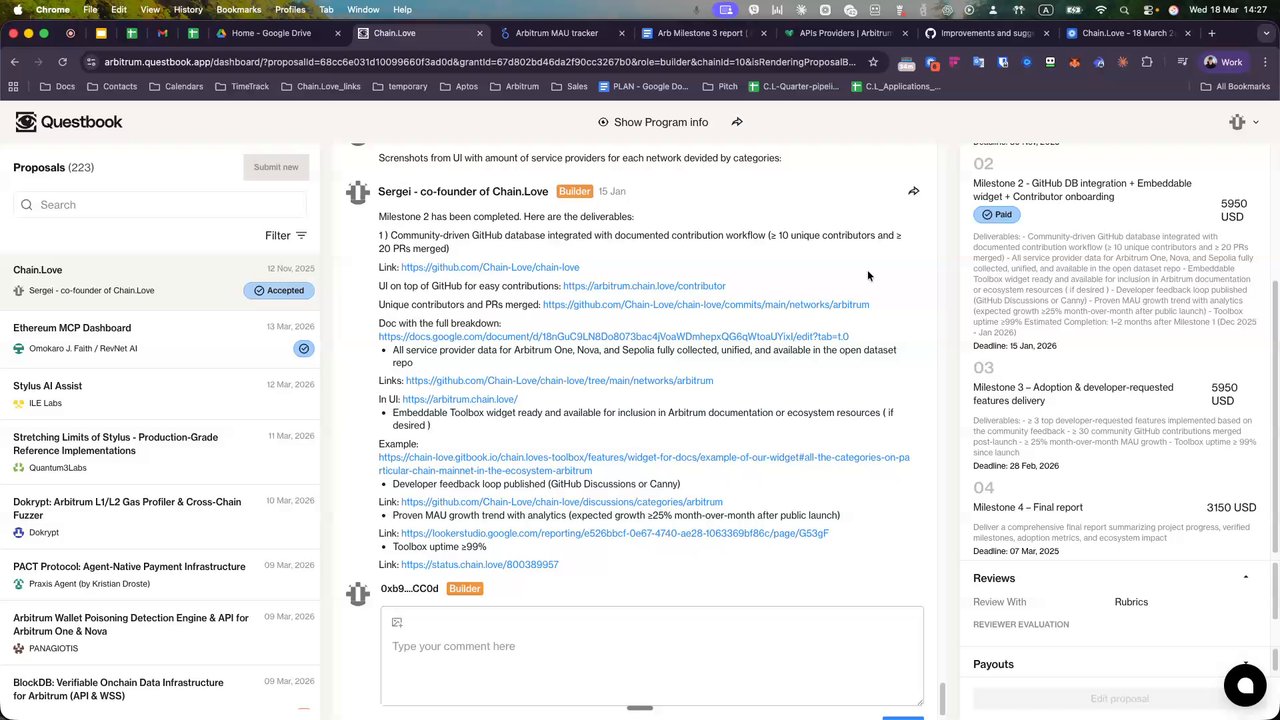Click the Builder tag next to Sergei
The image size is (1280, 720).
(x=574, y=192)
